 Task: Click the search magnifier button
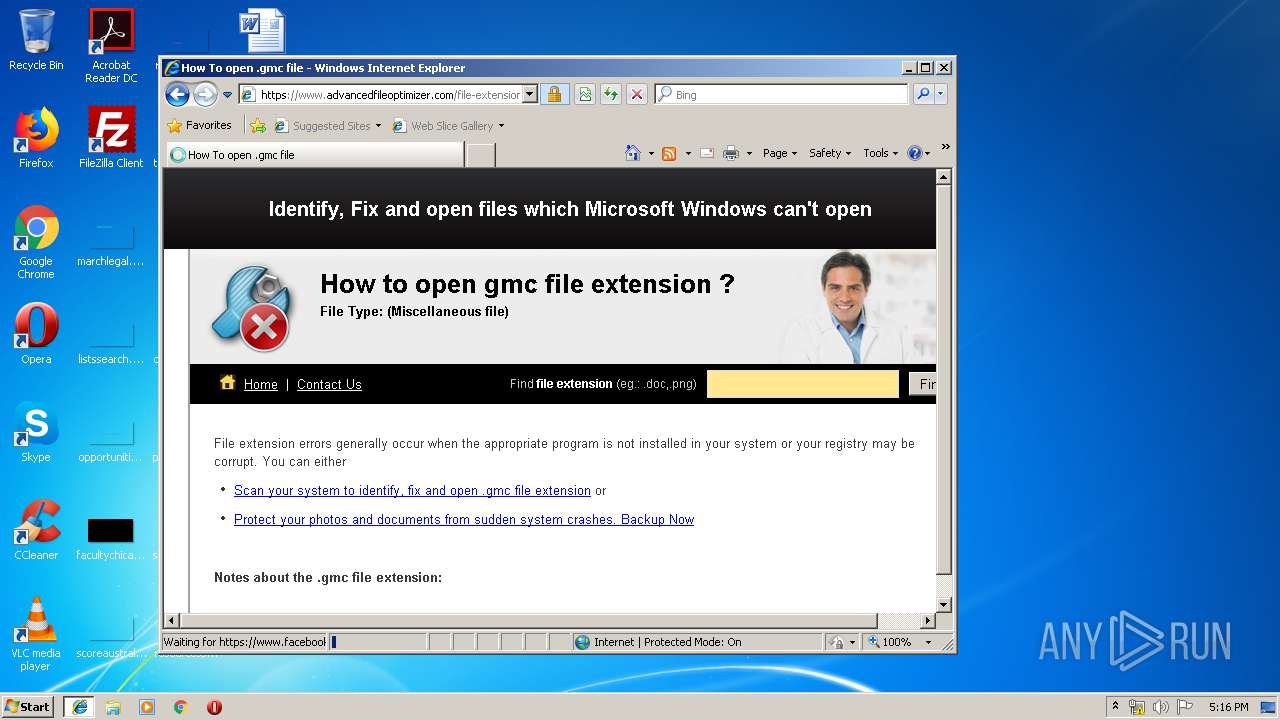coord(923,95)
